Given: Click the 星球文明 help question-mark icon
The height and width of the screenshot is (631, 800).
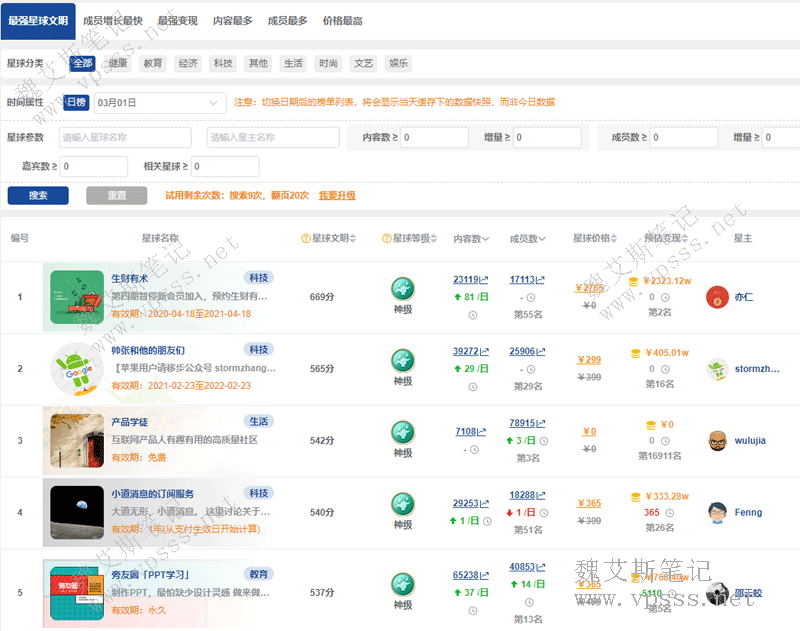Looking at the screenshot, I should click(305, 239).
